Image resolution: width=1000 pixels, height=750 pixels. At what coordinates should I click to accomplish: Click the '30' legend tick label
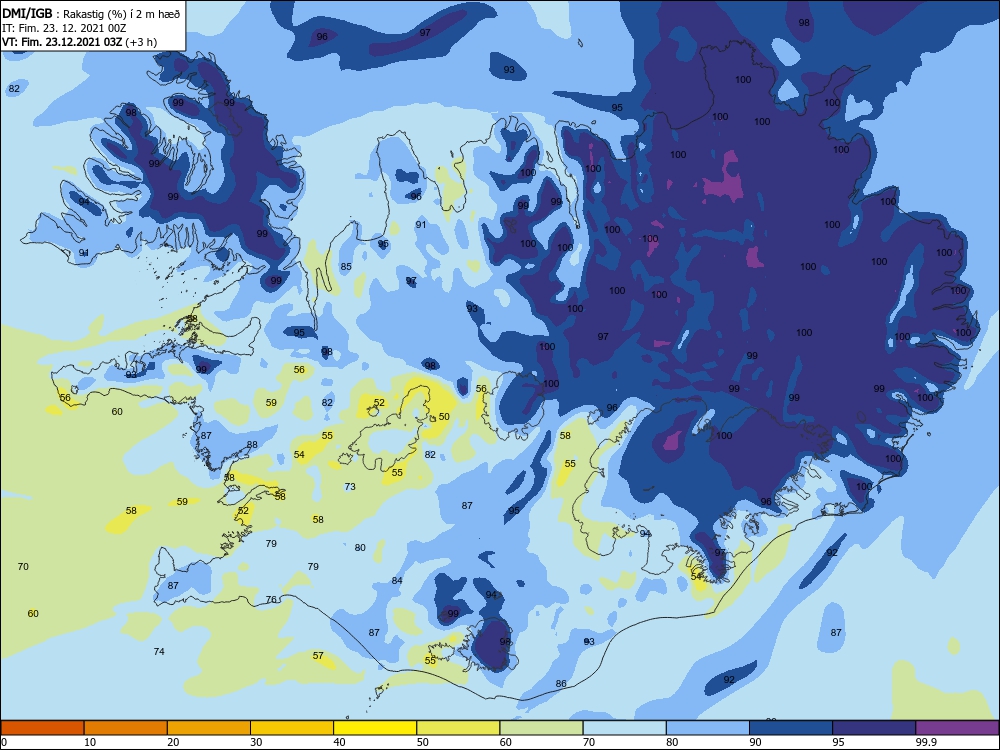256,742
